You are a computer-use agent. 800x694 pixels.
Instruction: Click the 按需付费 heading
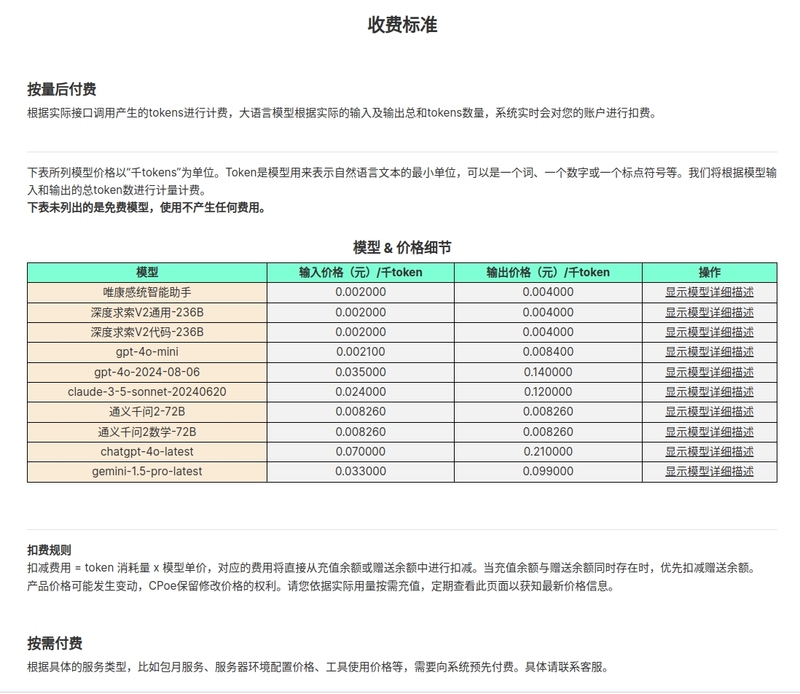(x=55, y=643)
